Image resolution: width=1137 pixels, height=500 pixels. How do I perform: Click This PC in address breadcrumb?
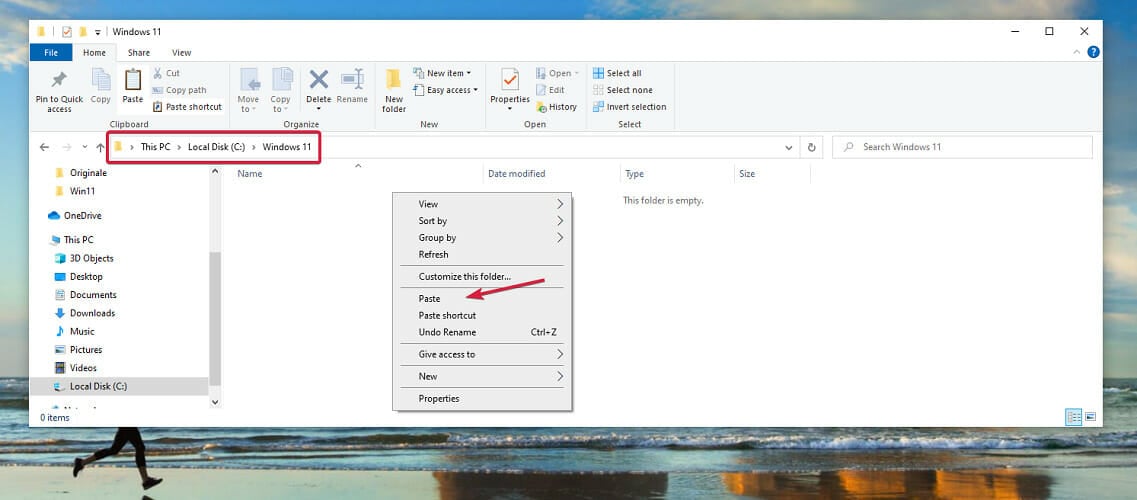click(x=155, y=147)
